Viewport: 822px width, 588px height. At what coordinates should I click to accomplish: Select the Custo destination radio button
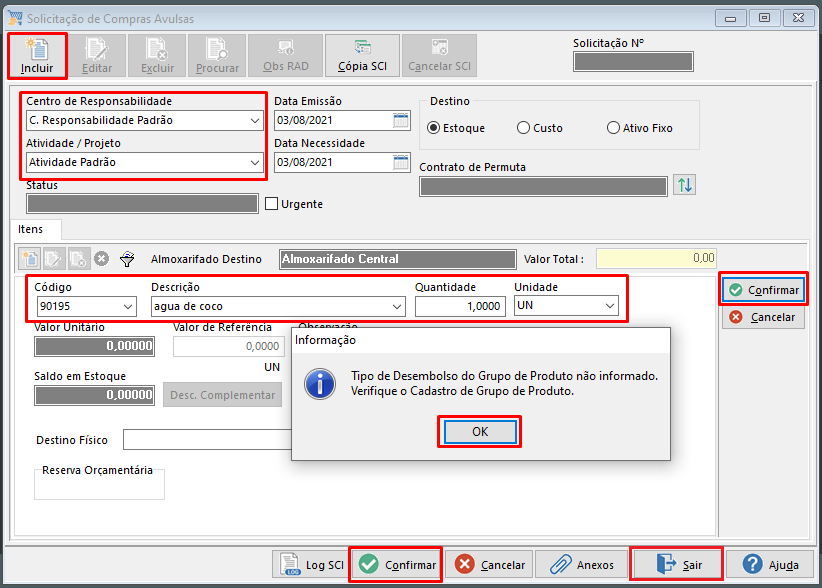tap(523, 128)
